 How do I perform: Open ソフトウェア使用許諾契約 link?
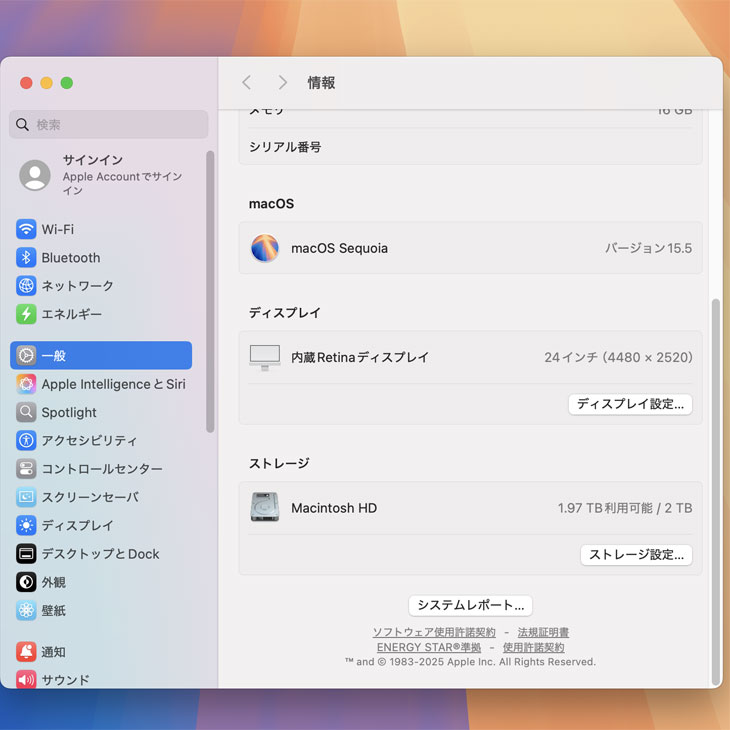click(x=434, y=632)
